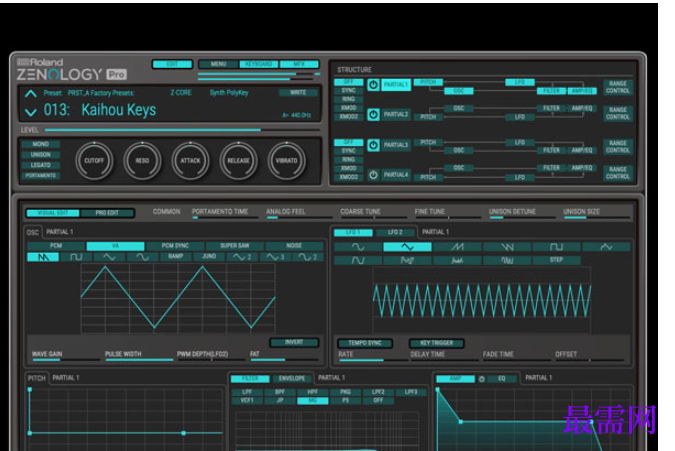Image resolution: width=675 pixels, height=451 pixels.
Task: Set LFO 1 shape to sine
Action: (358, 247)
